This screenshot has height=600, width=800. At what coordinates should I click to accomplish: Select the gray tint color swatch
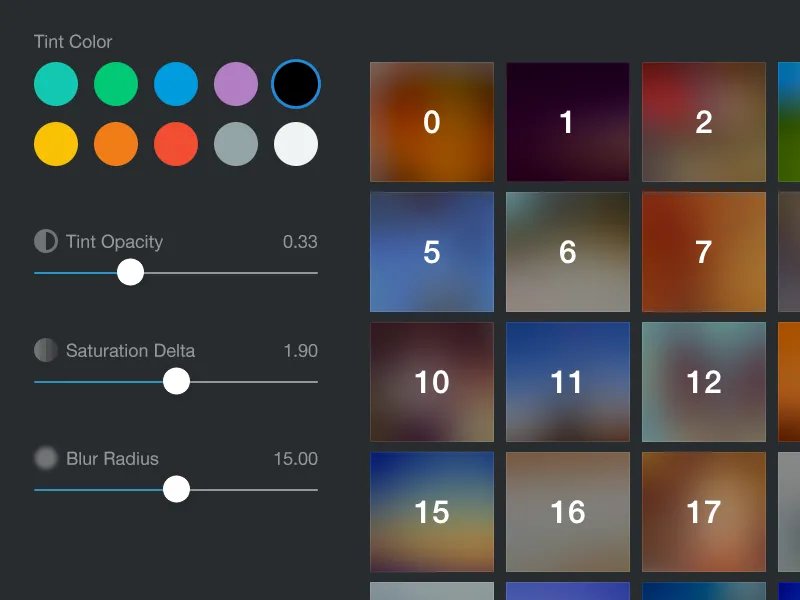tap(236, 144)
